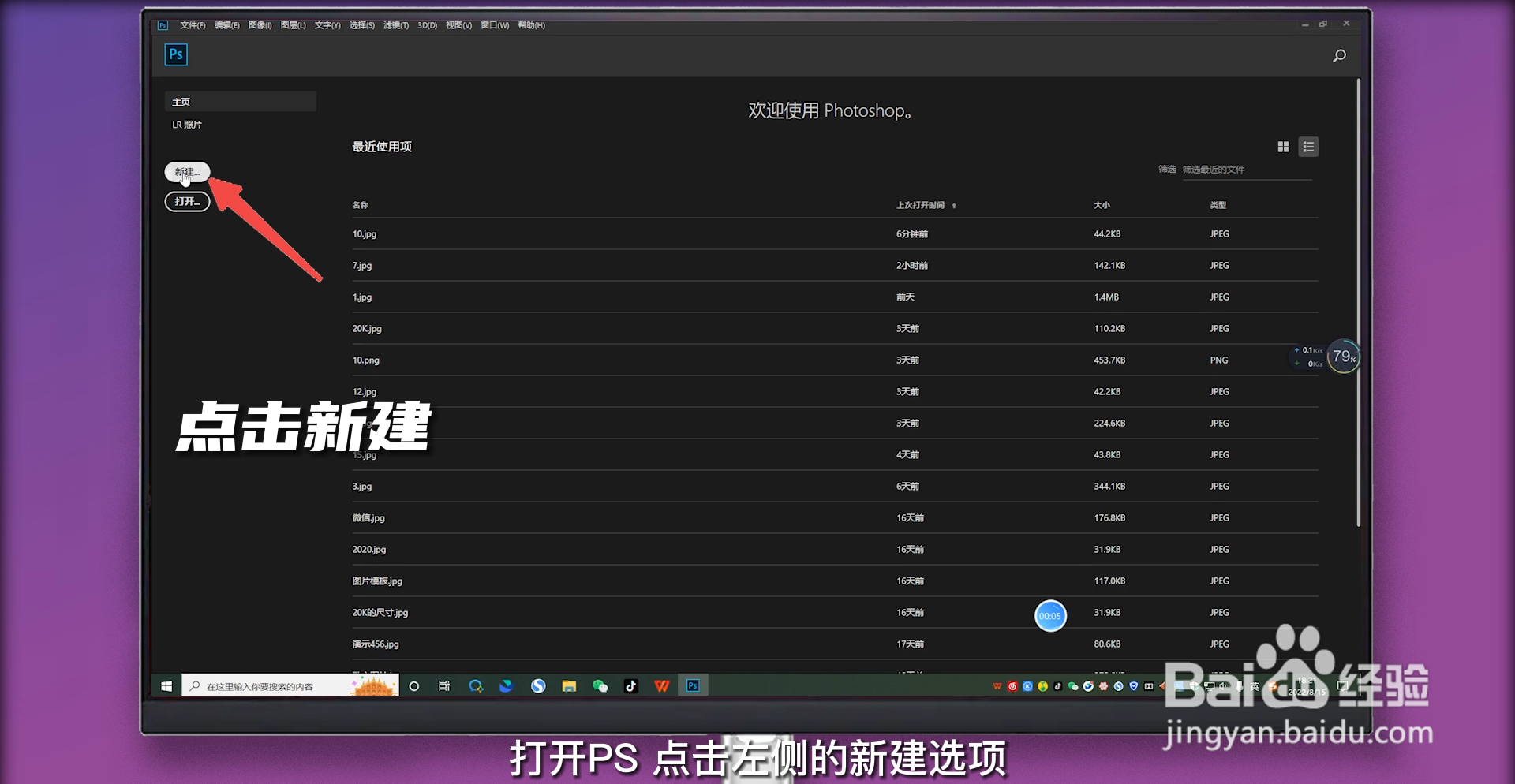
Task: Click the 453.7KB size cell
Action: point(1109,360)
